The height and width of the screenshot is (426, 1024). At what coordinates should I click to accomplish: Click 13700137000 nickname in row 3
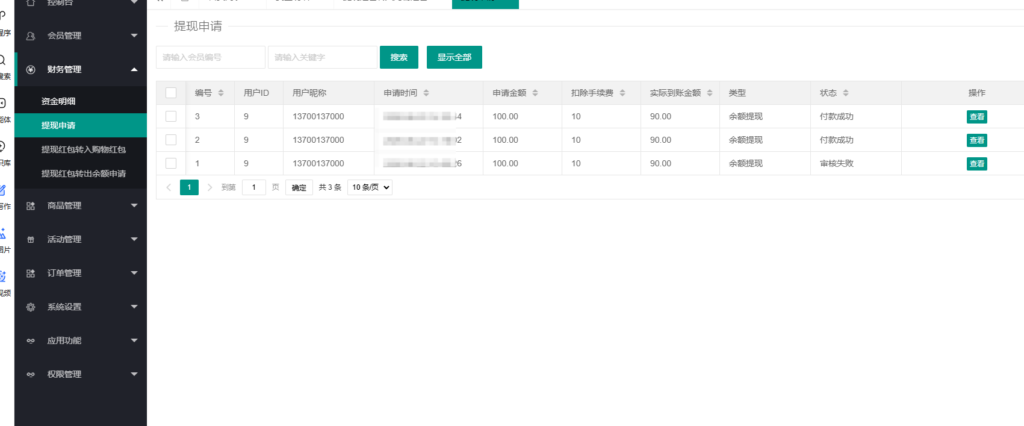318,116
